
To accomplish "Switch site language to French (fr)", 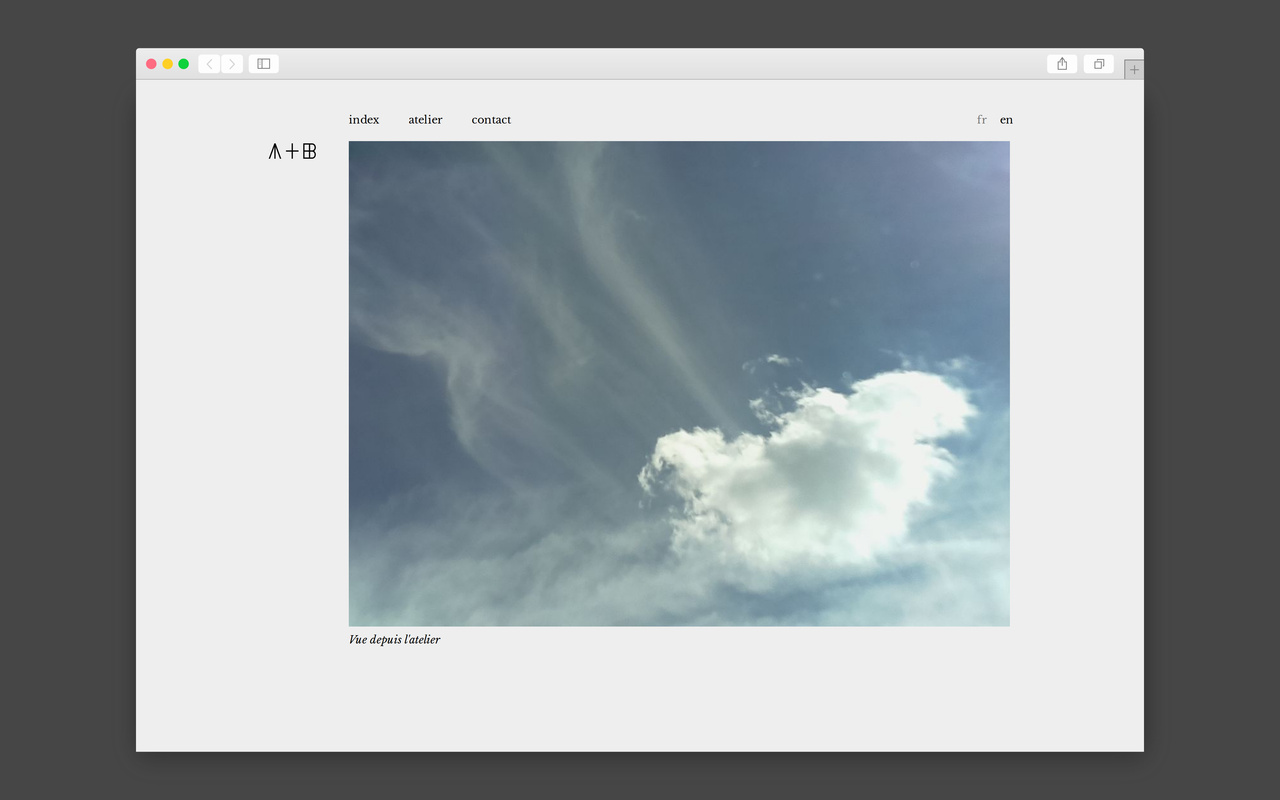I will point(981,120).
